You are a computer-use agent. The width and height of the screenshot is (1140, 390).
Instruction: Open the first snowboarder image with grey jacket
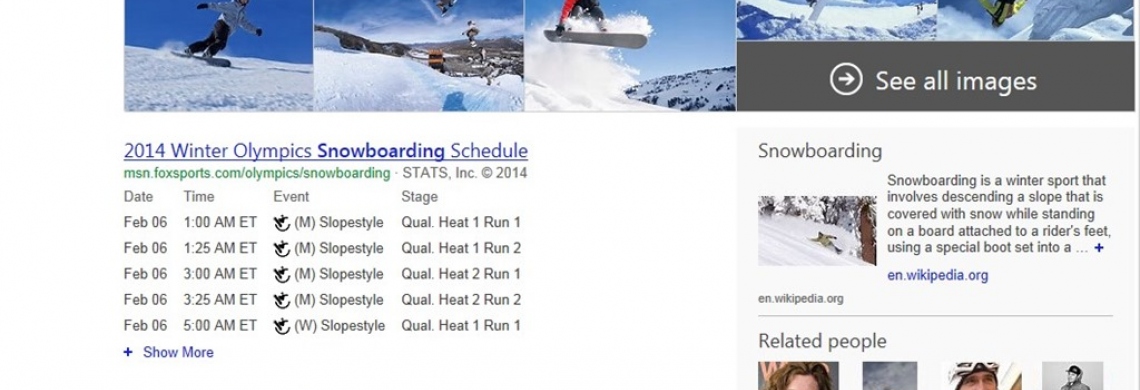click(x=218, y=55)
